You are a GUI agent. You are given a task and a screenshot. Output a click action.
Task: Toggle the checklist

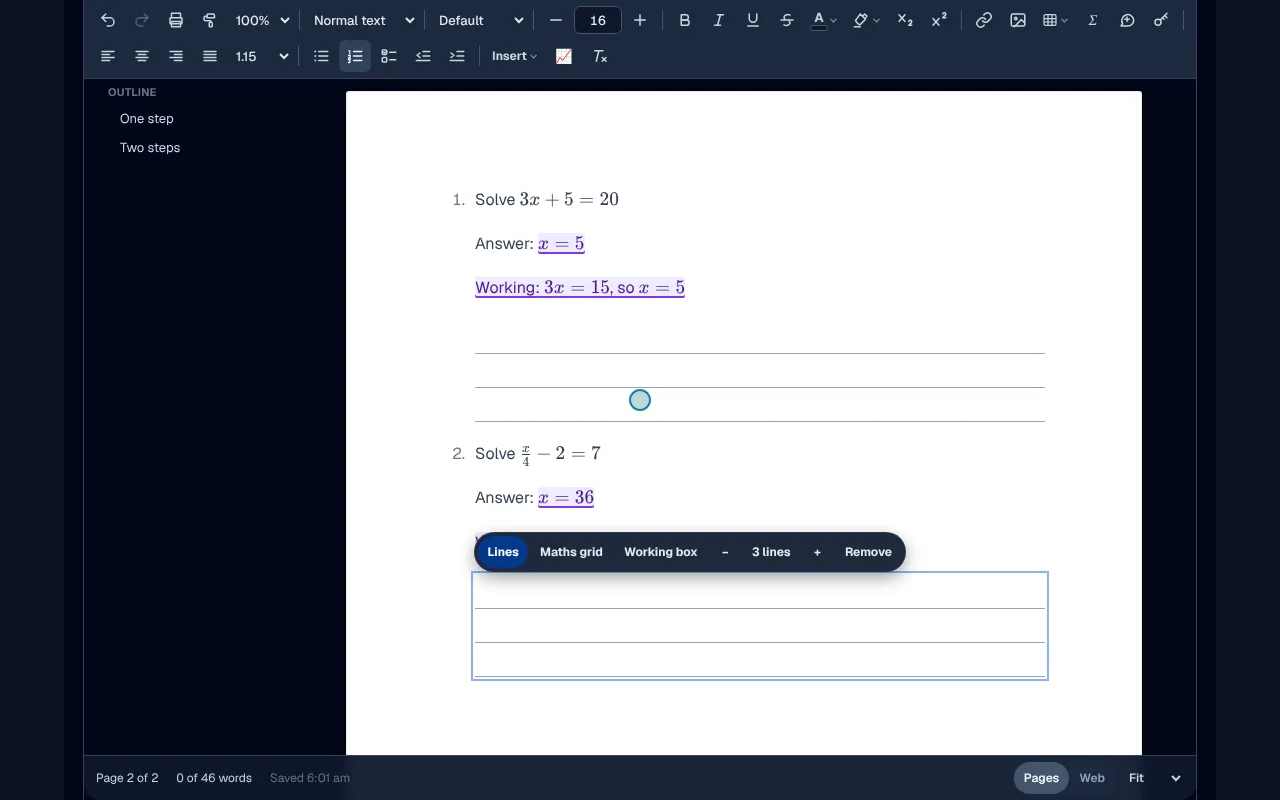[x=389, y=56]
